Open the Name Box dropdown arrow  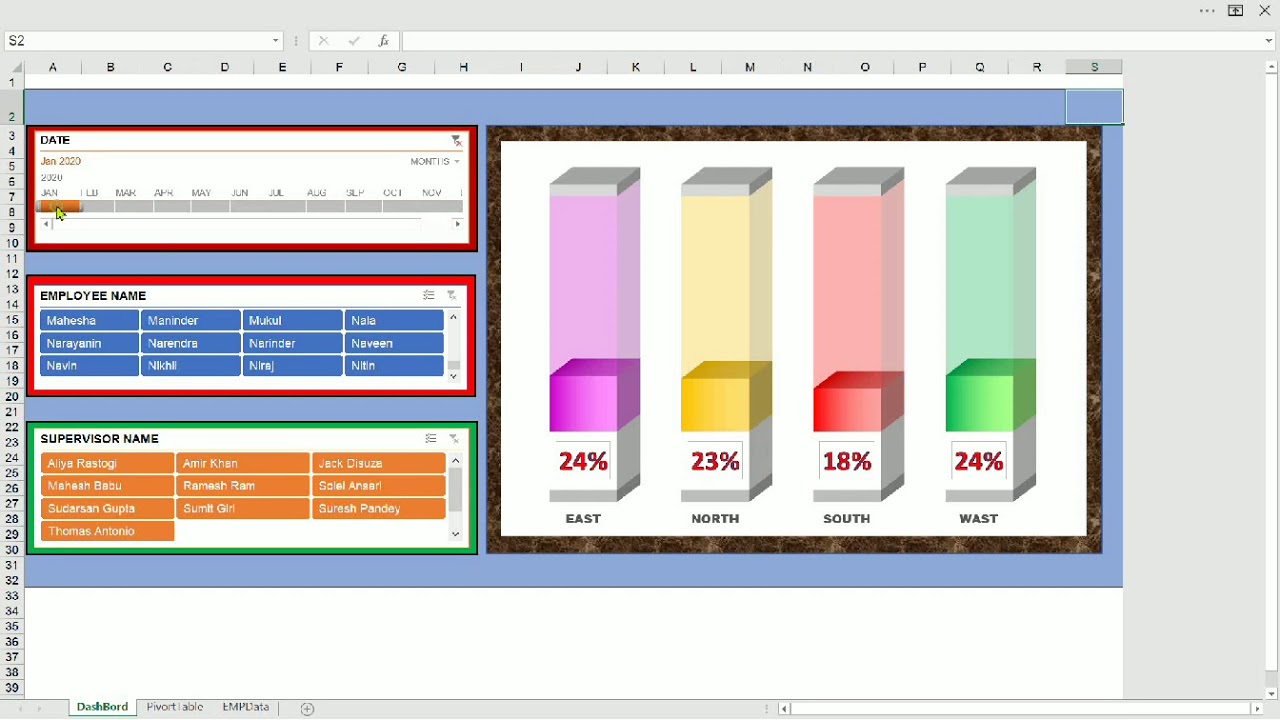(x=276, y=41)
